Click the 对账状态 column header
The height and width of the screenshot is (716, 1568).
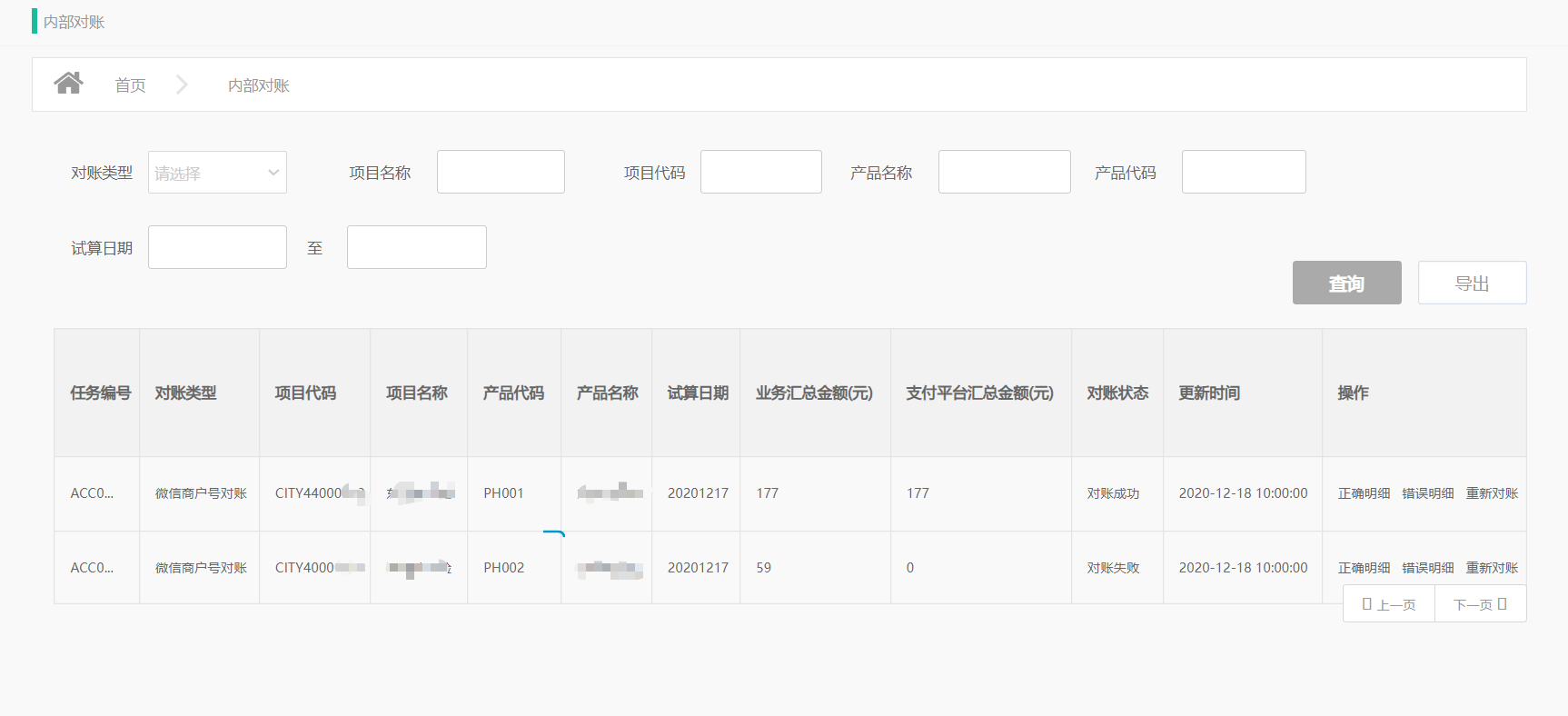[x=1118, y=393]
